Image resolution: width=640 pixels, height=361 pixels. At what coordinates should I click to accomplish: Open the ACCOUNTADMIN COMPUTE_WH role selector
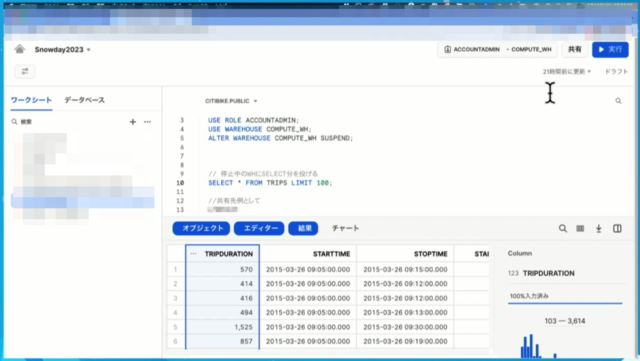click(498, 49)
